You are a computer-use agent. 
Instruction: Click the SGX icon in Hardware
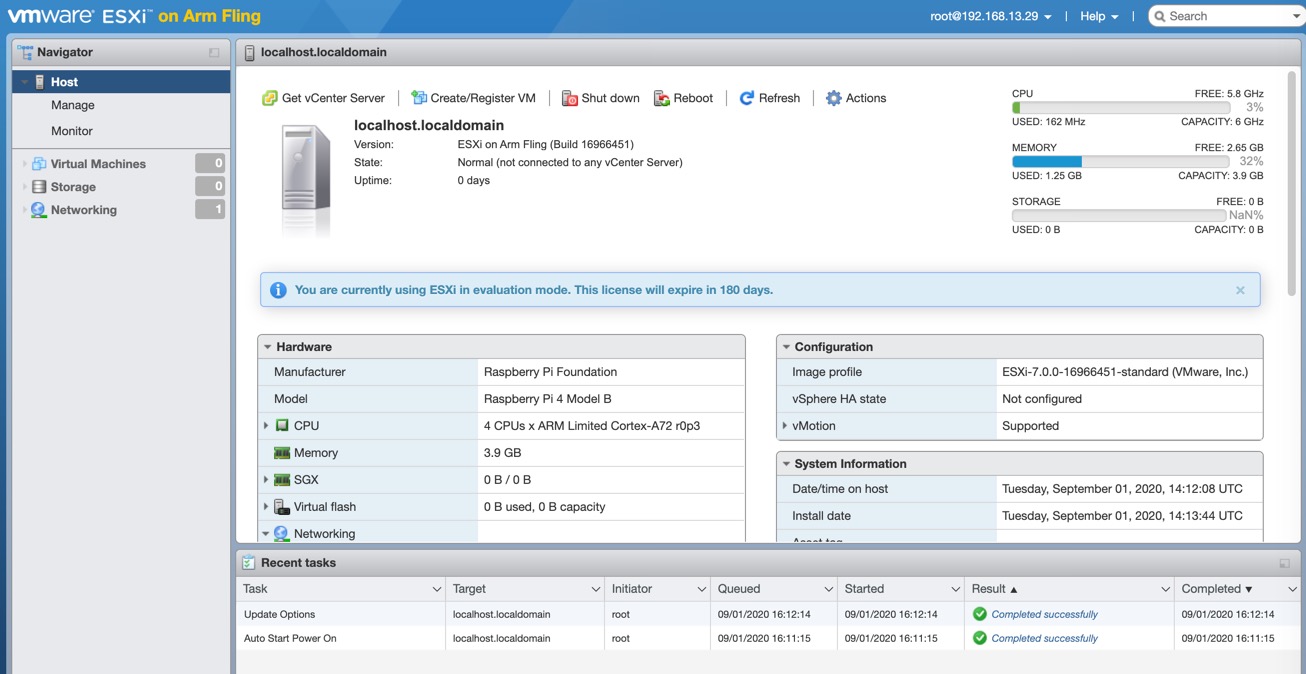282,480
